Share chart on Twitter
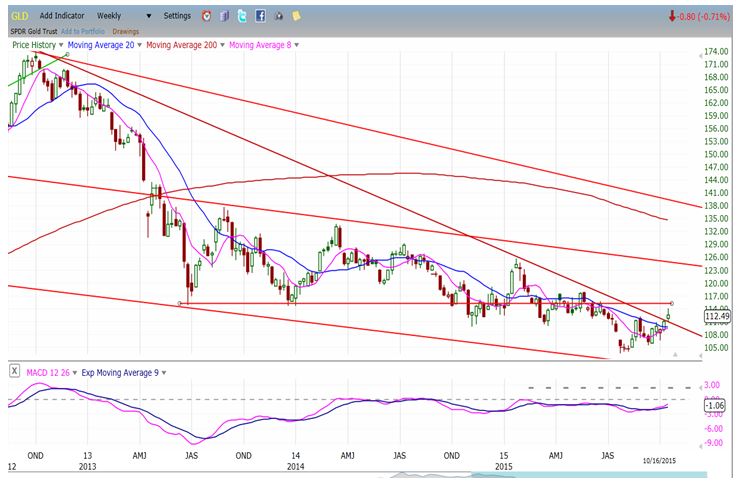The width and height of the screenshot is (741, 487). tap(242, 16)
